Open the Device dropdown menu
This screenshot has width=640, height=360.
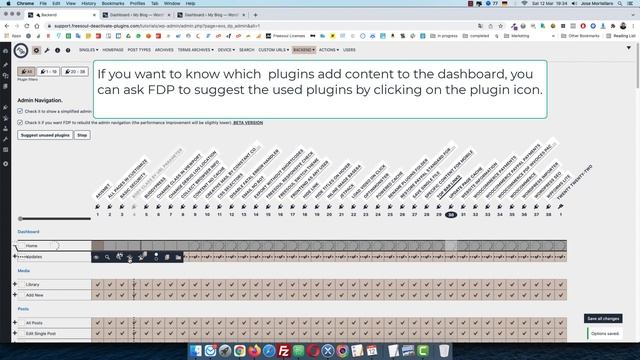(x=226, y=50)
